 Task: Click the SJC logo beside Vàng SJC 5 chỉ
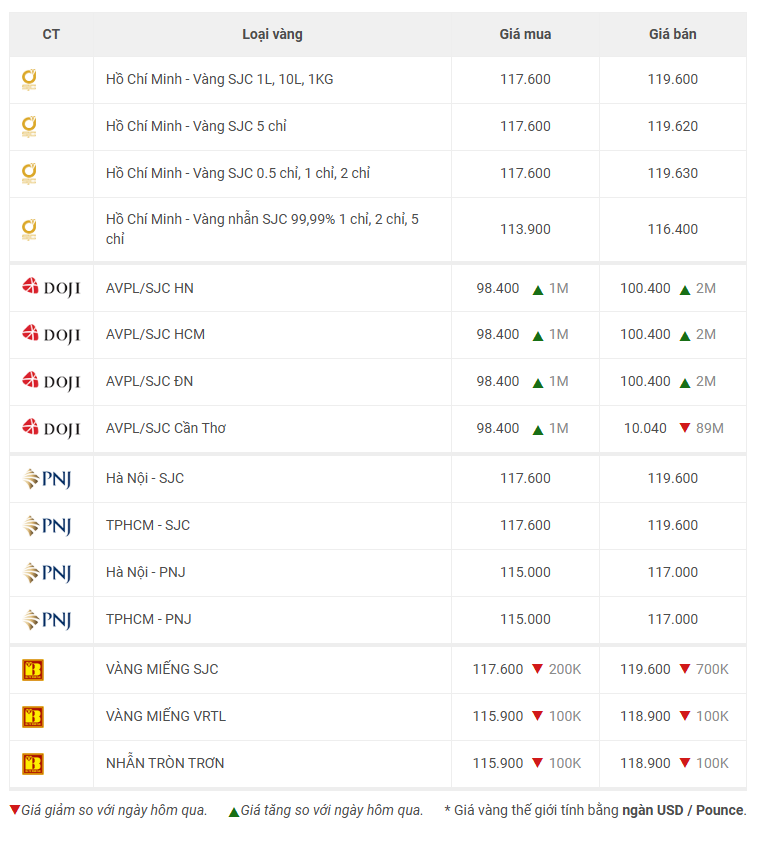[29, 127]
